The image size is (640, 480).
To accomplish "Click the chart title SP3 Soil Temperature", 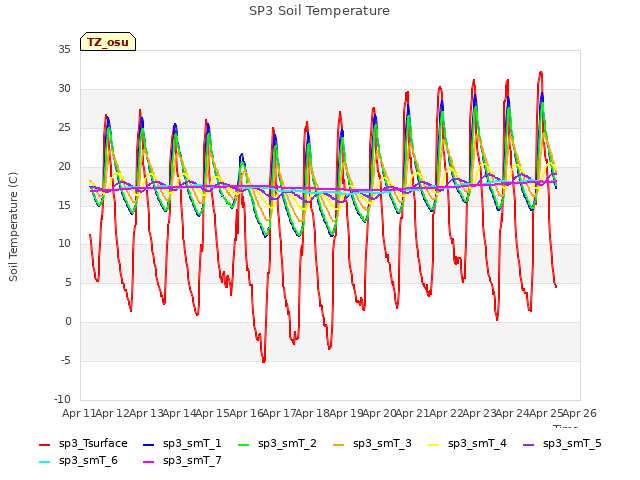I will tap(319, 11).
